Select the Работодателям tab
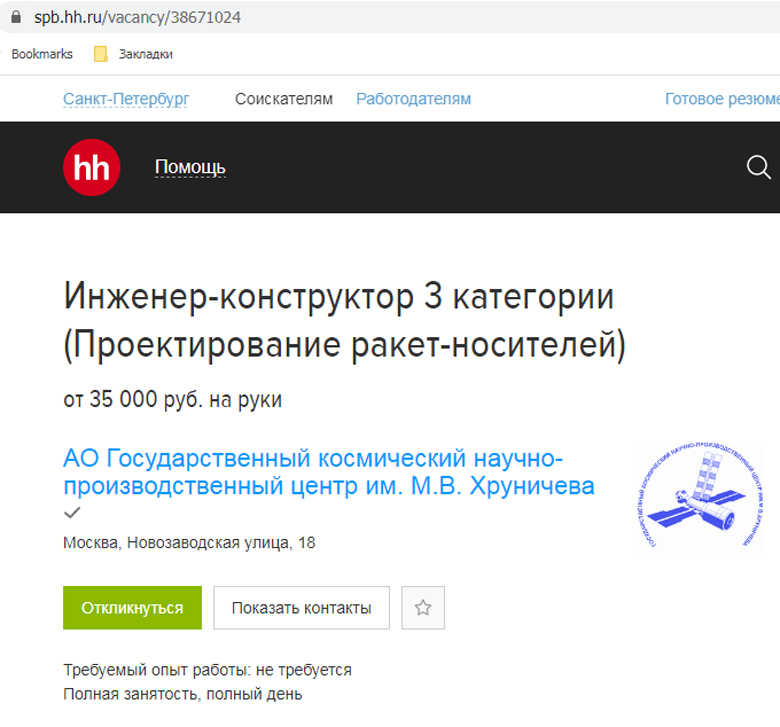 coord(413,99)
